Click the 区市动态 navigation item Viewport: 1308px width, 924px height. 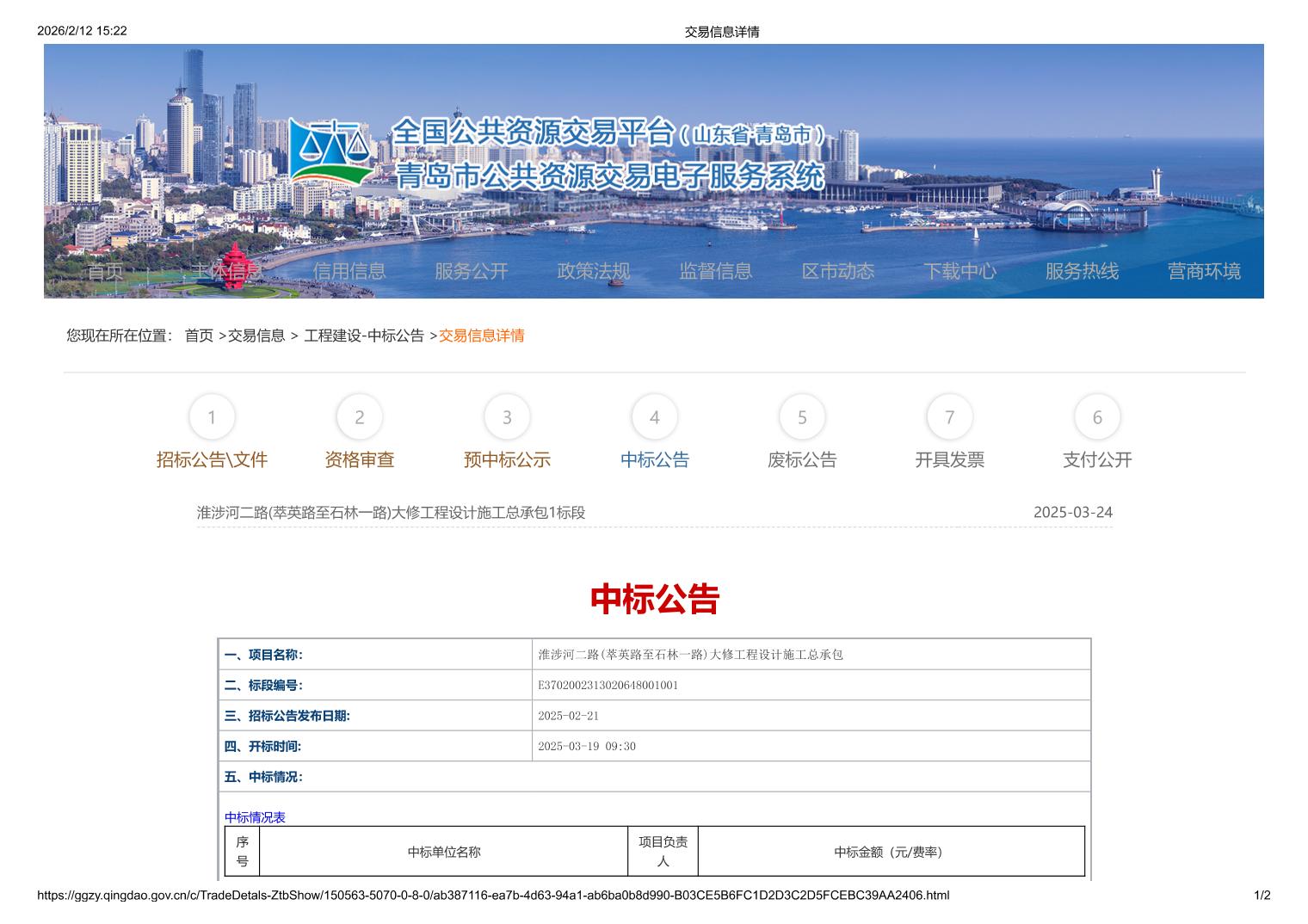point(838,271)
